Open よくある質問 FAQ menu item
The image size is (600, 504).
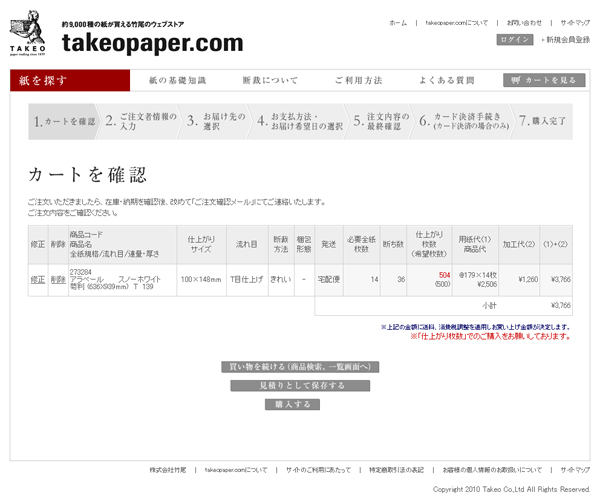coord(447,80)
